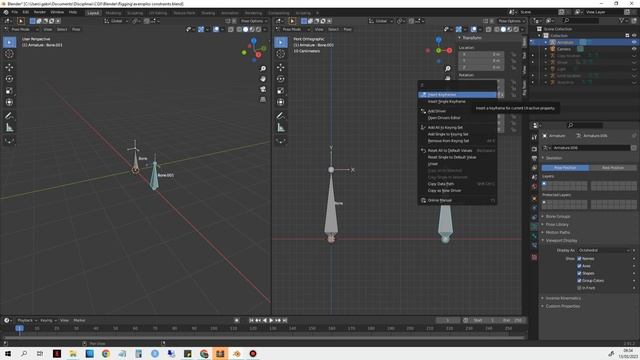Select the Rotate tool in left viewport
Image resolution: width=640 pixels, height=360 pixels.
(9, 79)
